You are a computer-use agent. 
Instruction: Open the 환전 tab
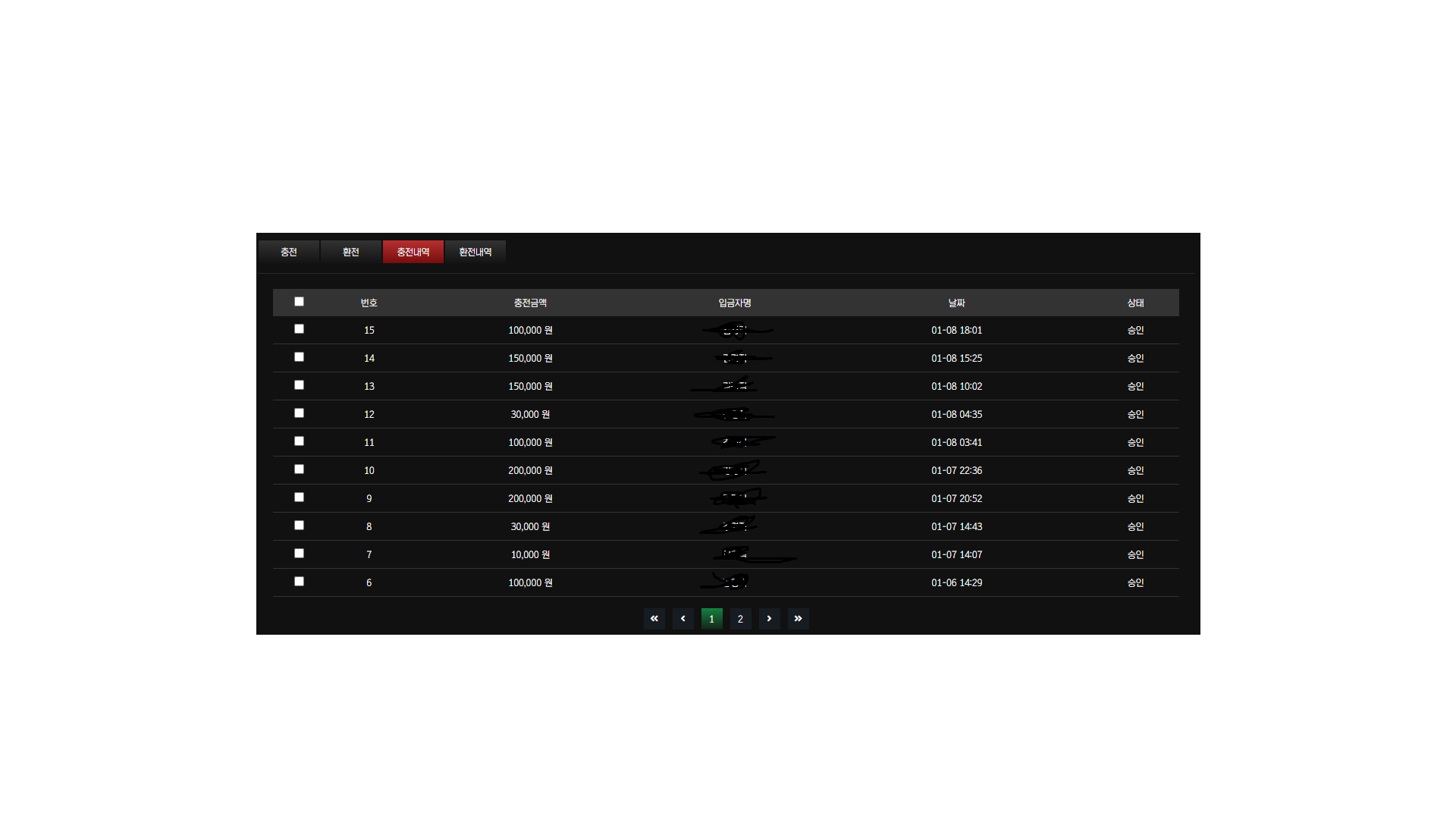pos(351,252)
